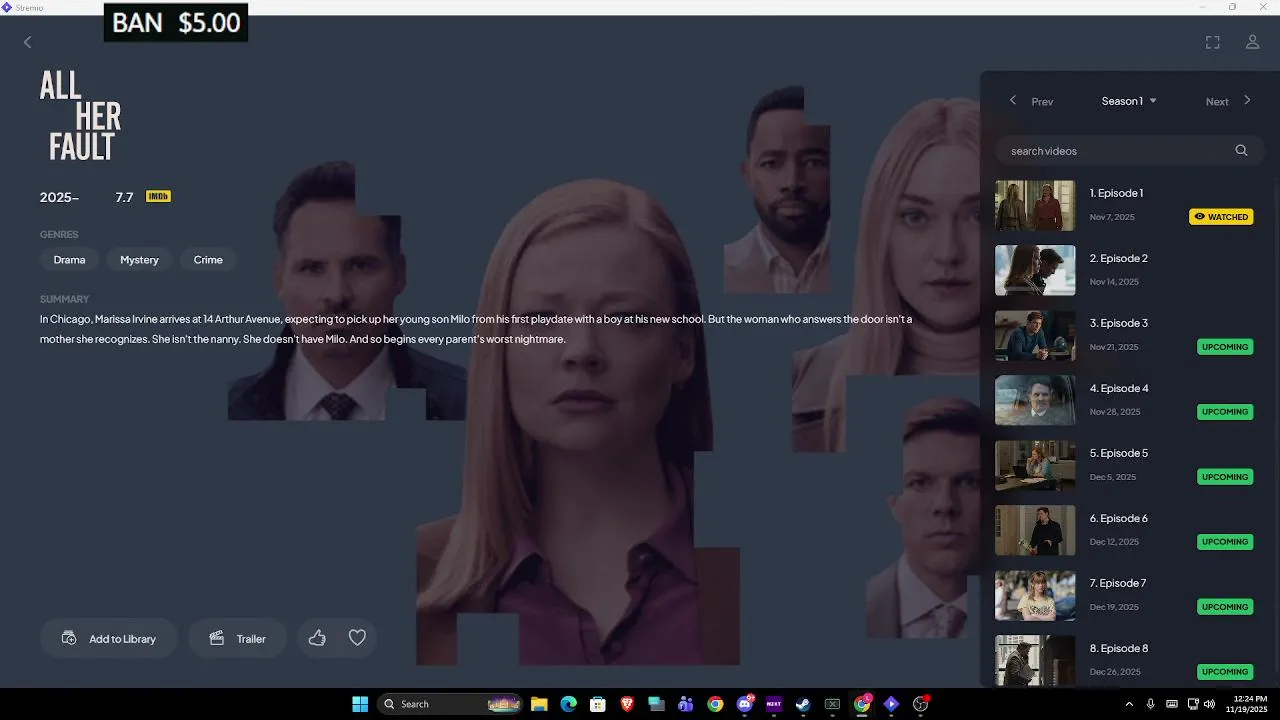Click the microphone tray icon

(1151, 704)
